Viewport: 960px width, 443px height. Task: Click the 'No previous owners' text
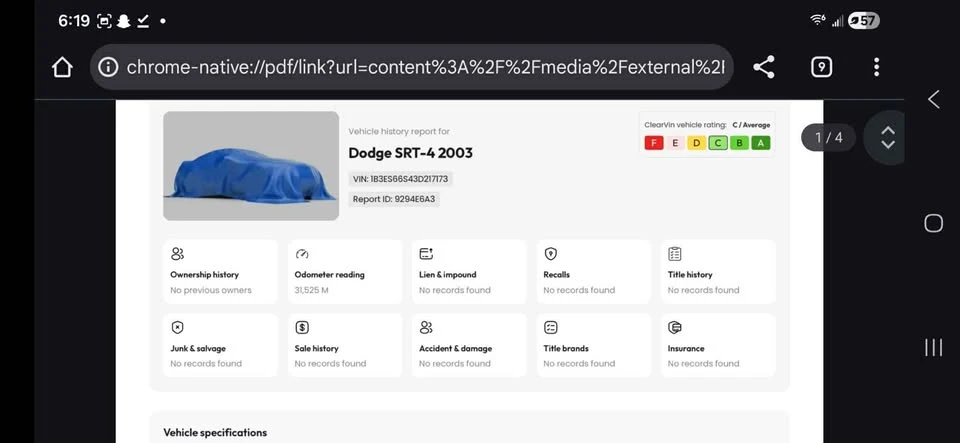coord(211,290)
